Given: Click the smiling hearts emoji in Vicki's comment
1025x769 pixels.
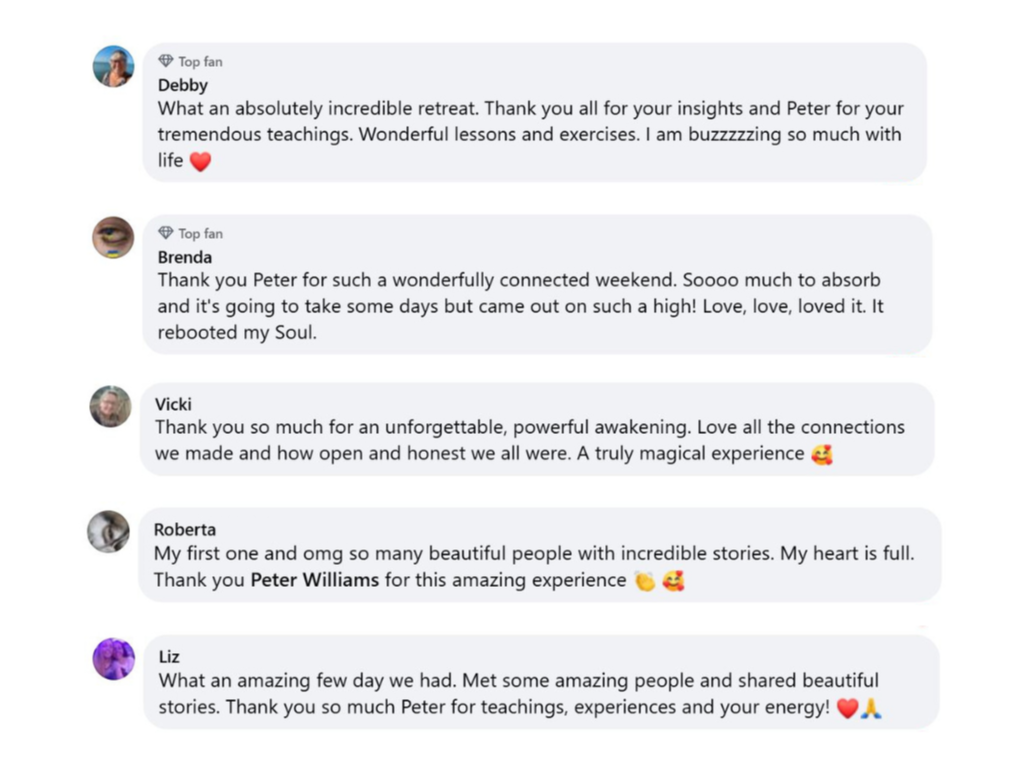Looking at the screenshot, I should tap(822, 455).
